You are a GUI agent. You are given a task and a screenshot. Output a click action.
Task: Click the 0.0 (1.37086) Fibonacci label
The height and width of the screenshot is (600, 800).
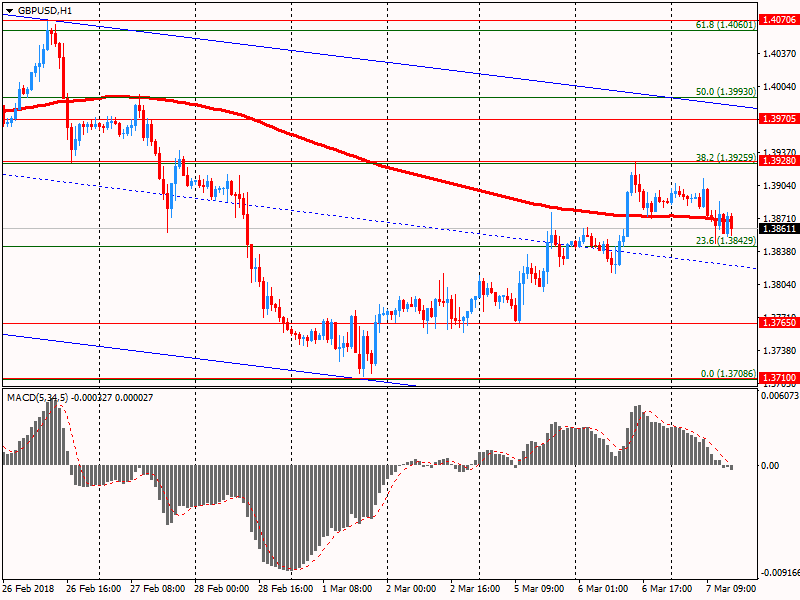(x=728, y=373)
